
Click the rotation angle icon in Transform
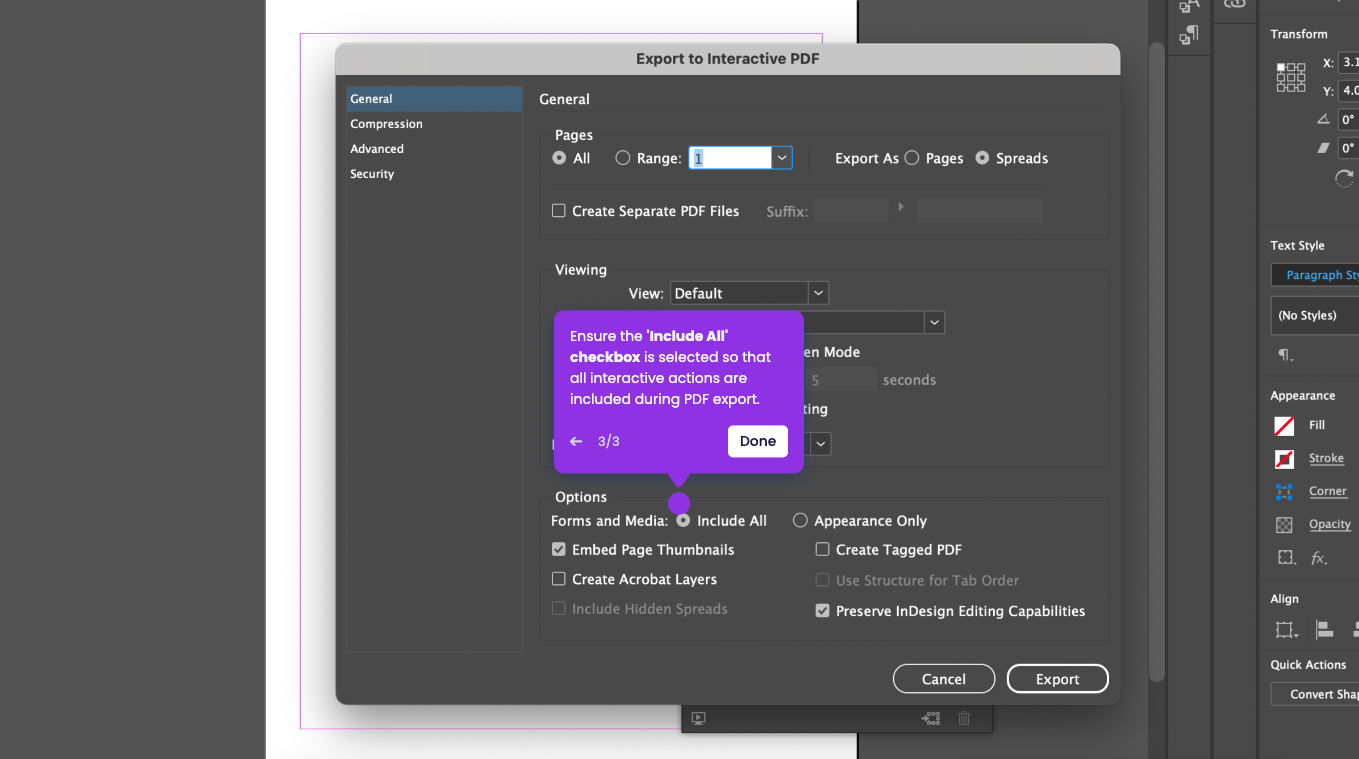[1323, 119]
